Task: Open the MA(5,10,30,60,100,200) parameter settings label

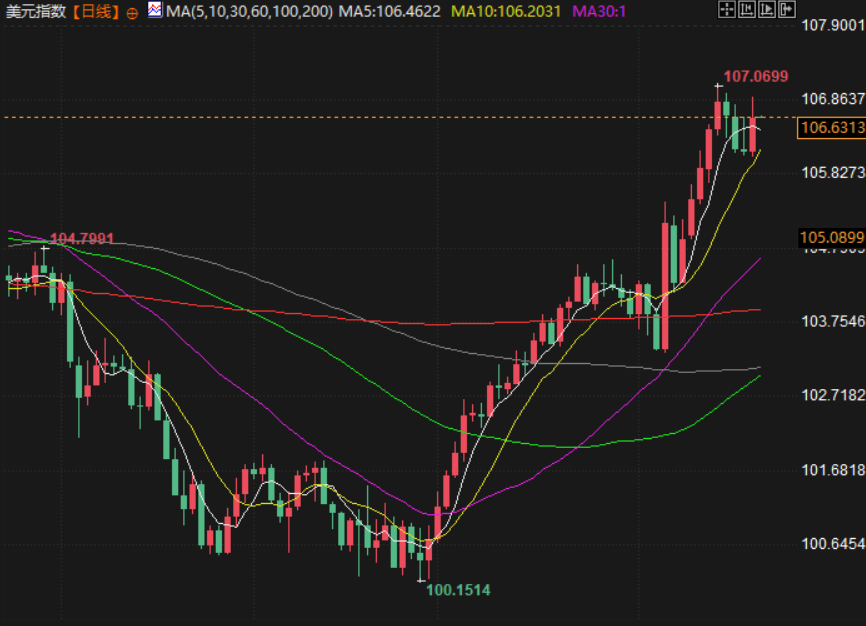Action: coord(248,12)
